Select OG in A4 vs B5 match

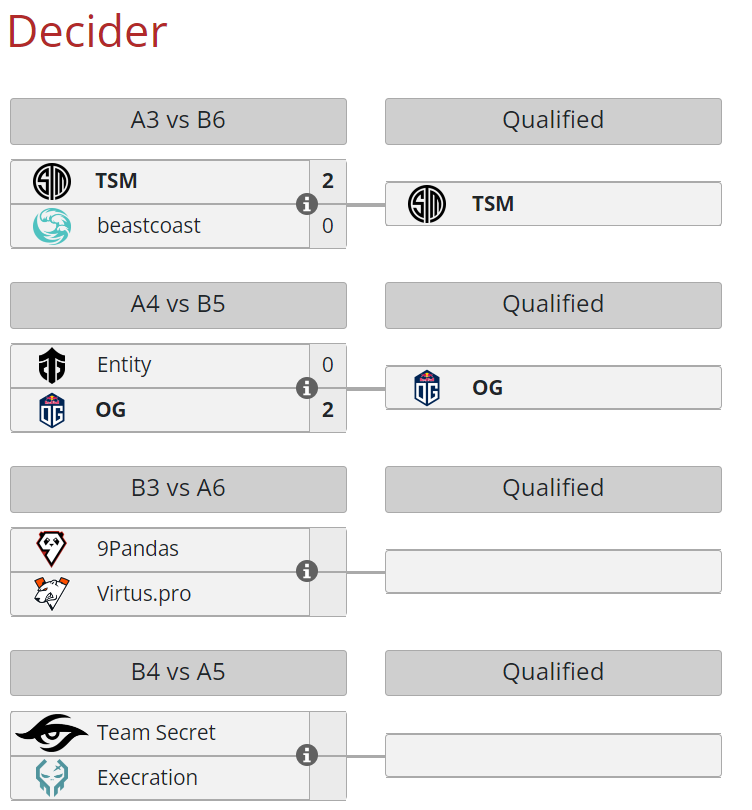coord(111,410)
